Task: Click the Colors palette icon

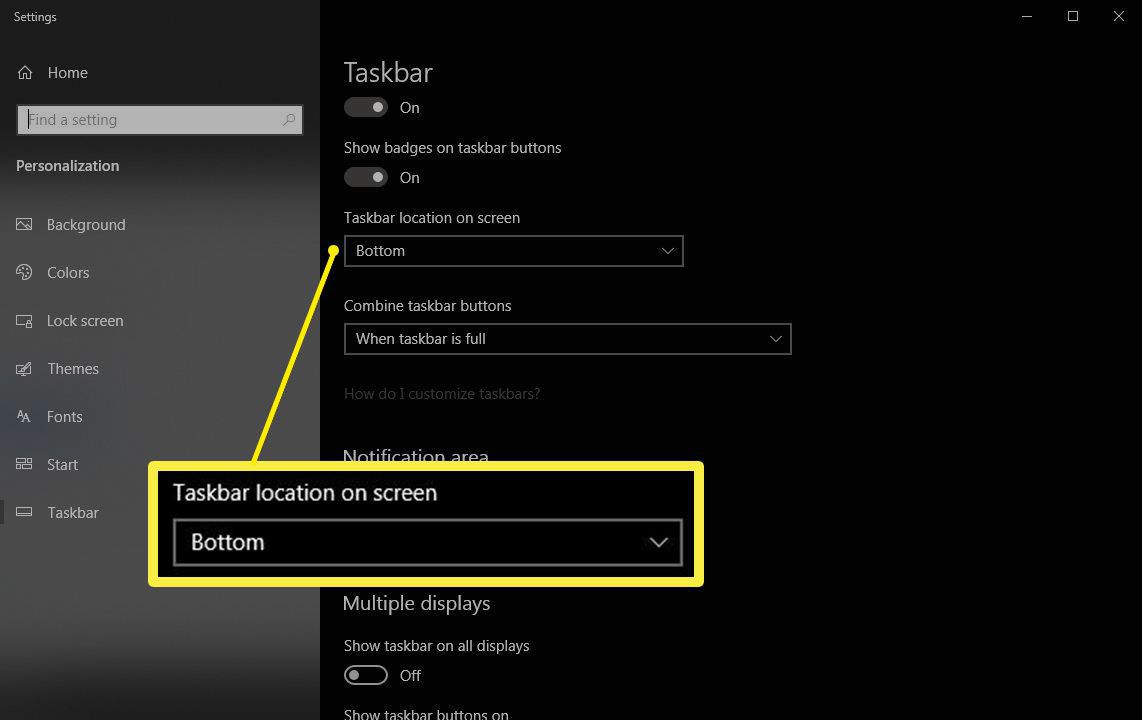Action: [24, 272]
